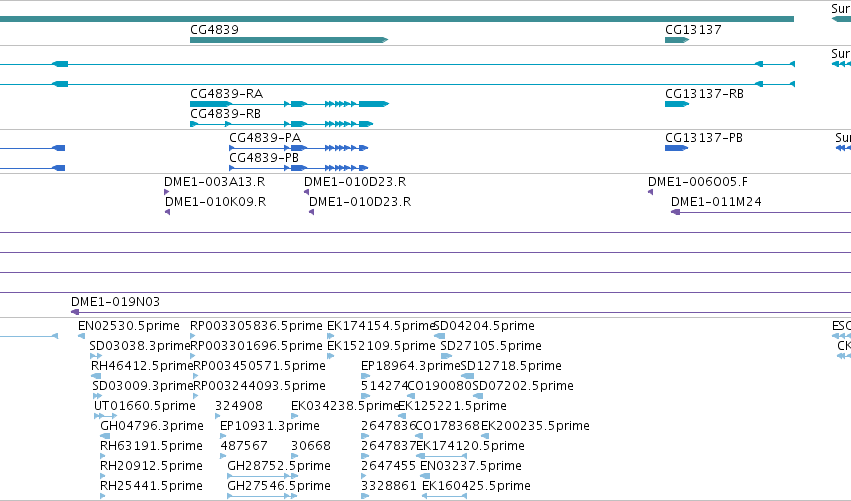Select the CG4839-PA coding sequence label
Screen dimensions: 851x501
(x=265, y=138)
